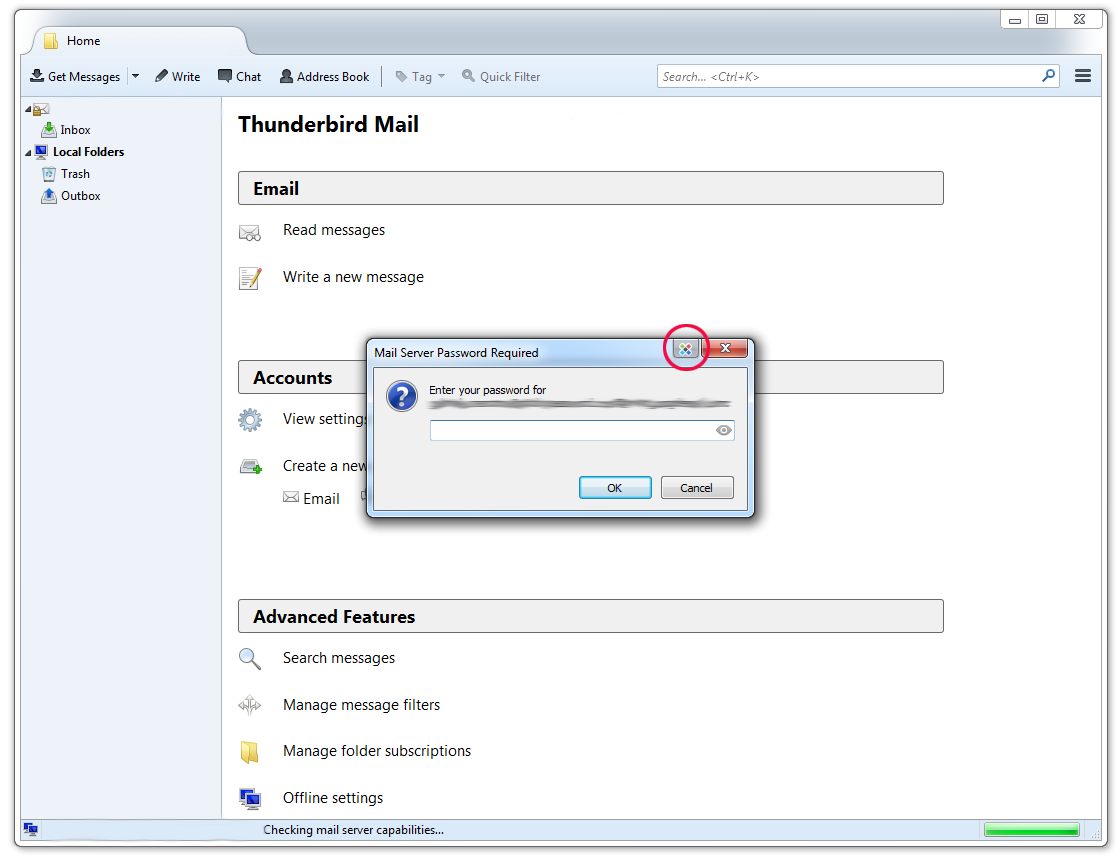Click the blue question mark dialog icon
Viewport: 1120px width, 866px height.
[402, 397]
